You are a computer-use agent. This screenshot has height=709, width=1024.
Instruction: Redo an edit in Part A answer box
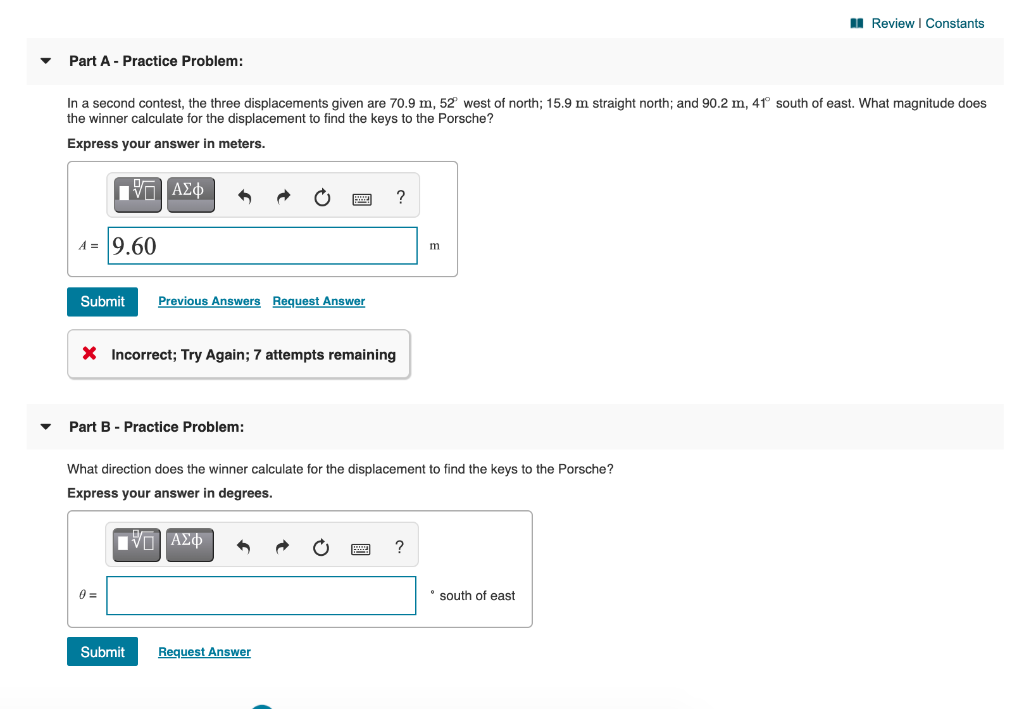click(x=282, y=196)
